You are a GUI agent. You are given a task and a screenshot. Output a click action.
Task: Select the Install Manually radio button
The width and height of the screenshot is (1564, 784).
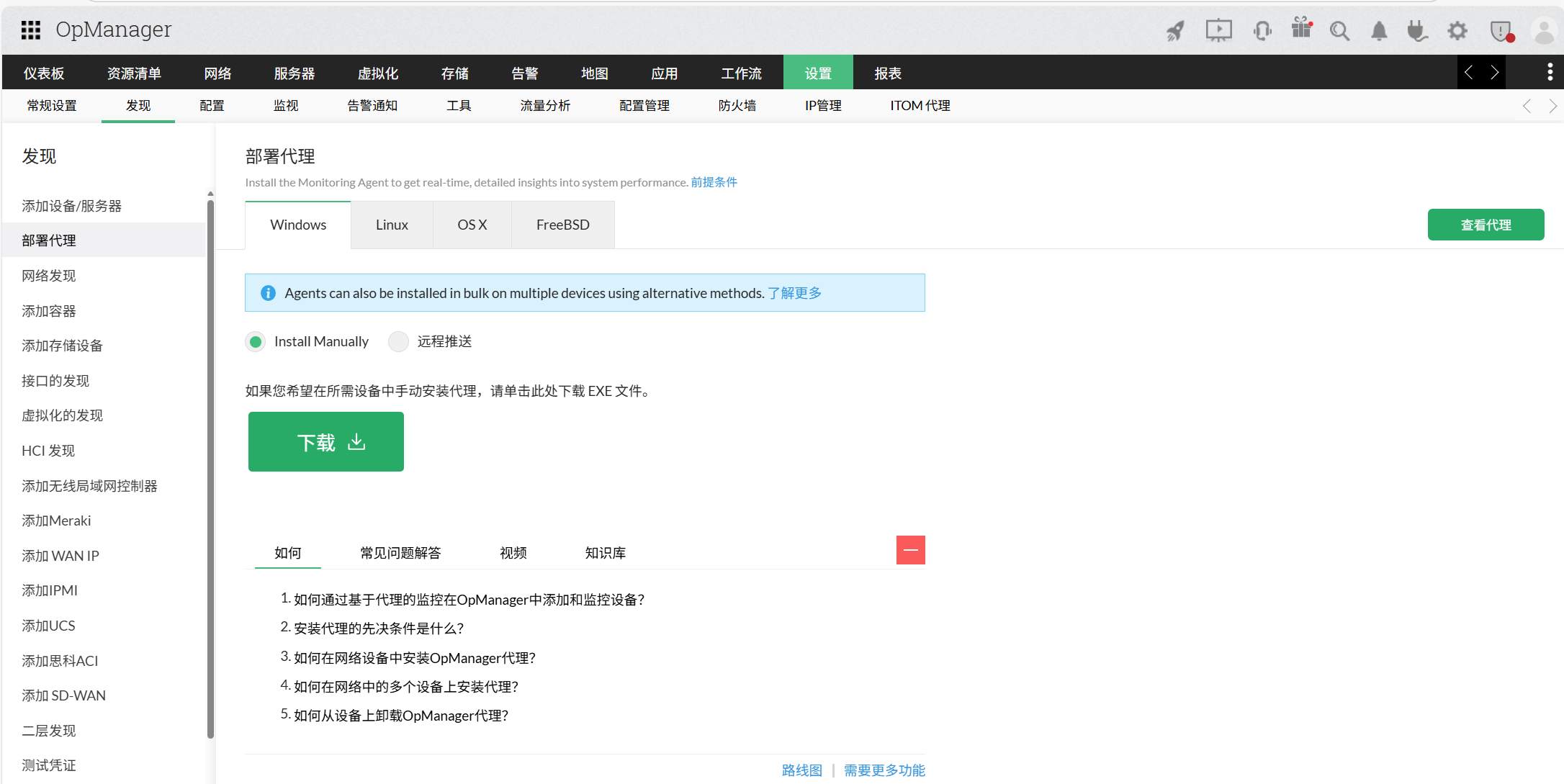click(255, 341)
